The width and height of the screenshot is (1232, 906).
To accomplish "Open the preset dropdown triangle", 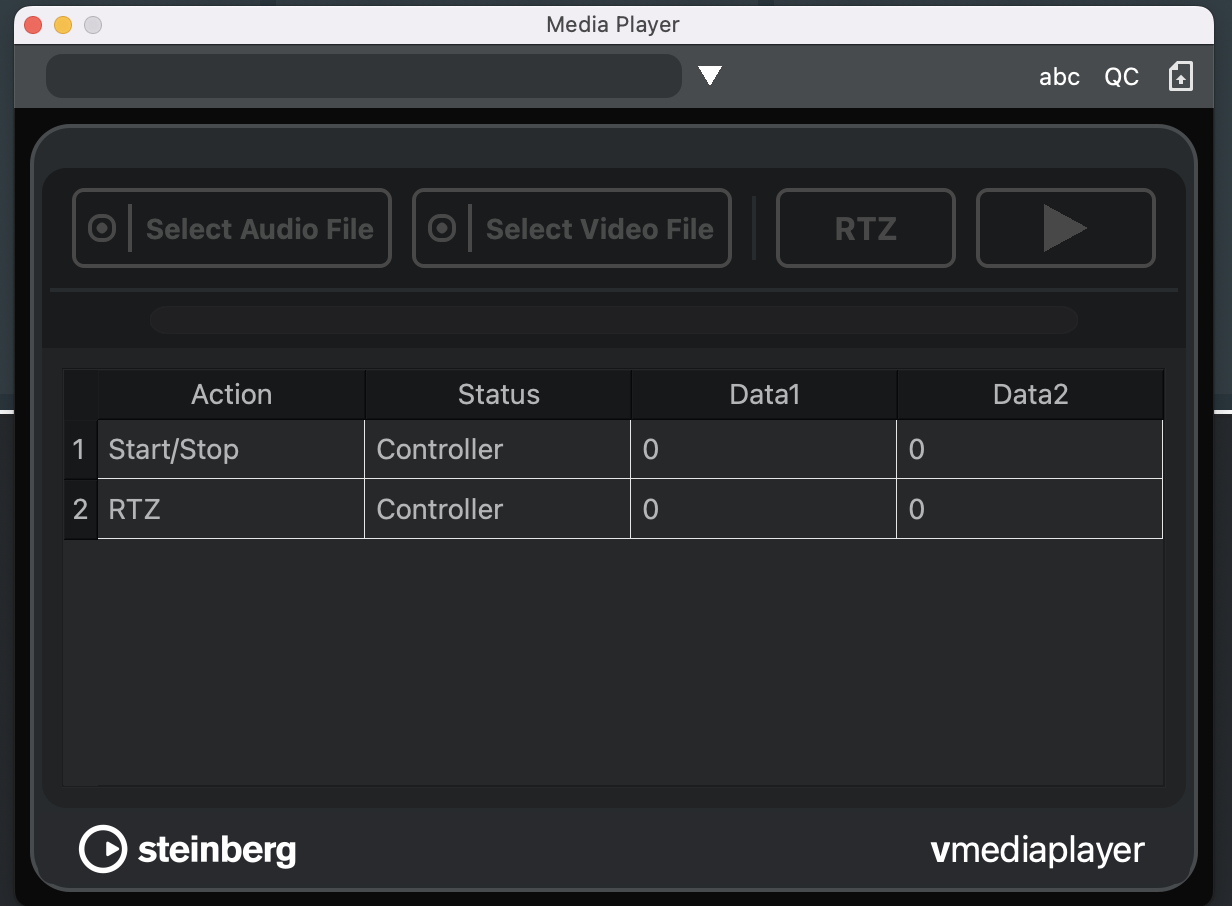I will (710, 76).
